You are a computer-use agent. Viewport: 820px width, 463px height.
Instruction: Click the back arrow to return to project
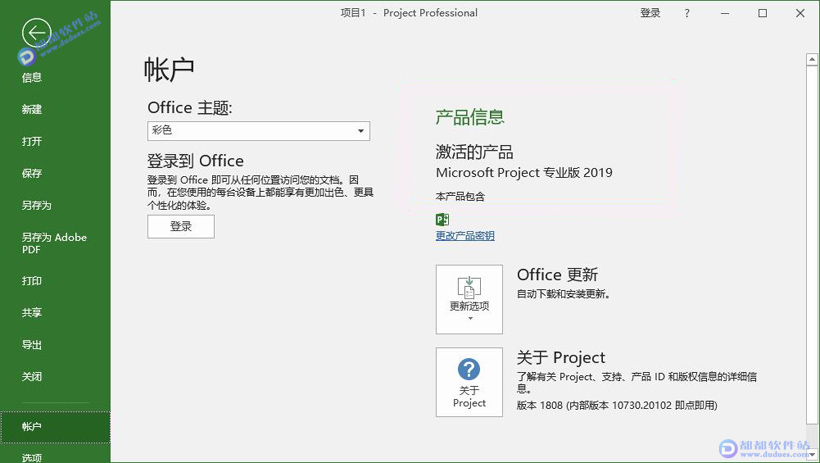point(37,33)
